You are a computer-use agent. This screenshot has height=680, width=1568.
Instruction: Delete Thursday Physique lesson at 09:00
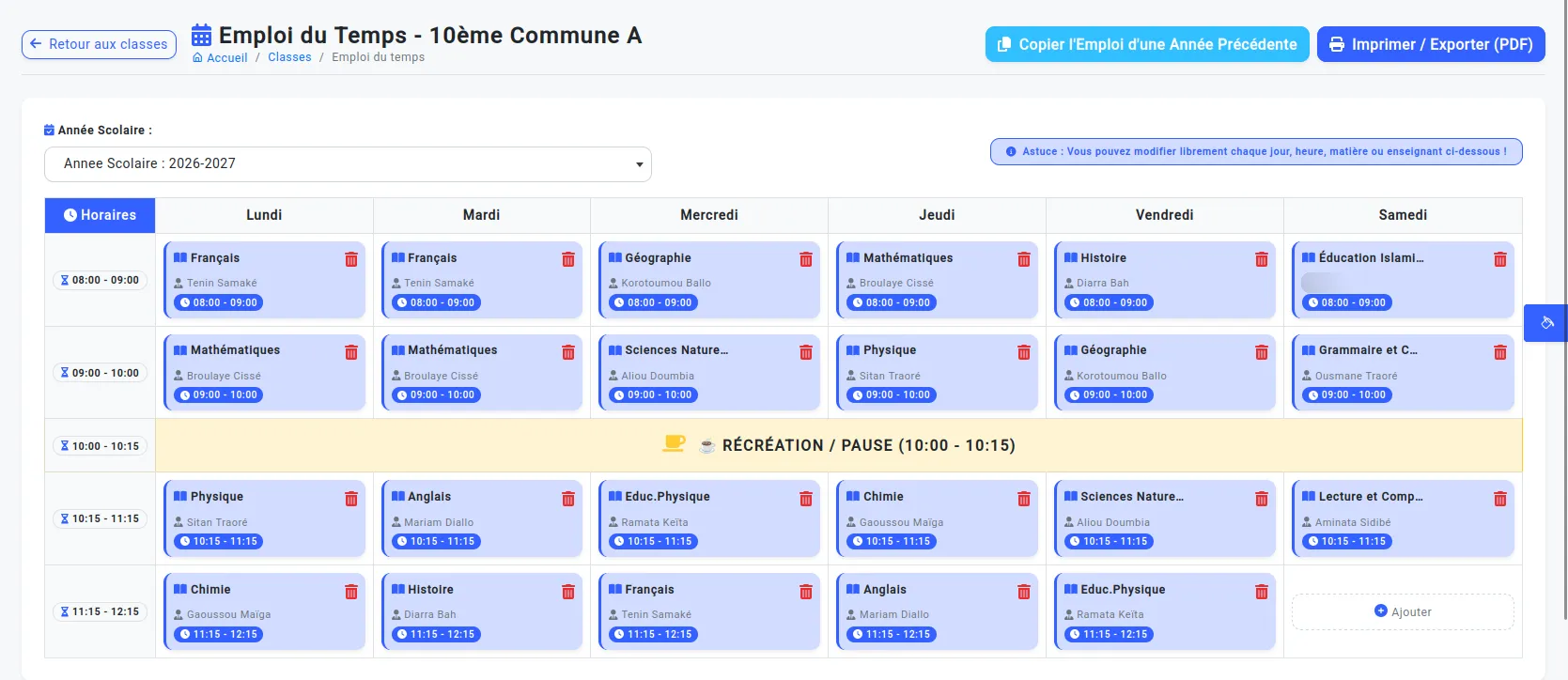click(x=1024, y=352)
